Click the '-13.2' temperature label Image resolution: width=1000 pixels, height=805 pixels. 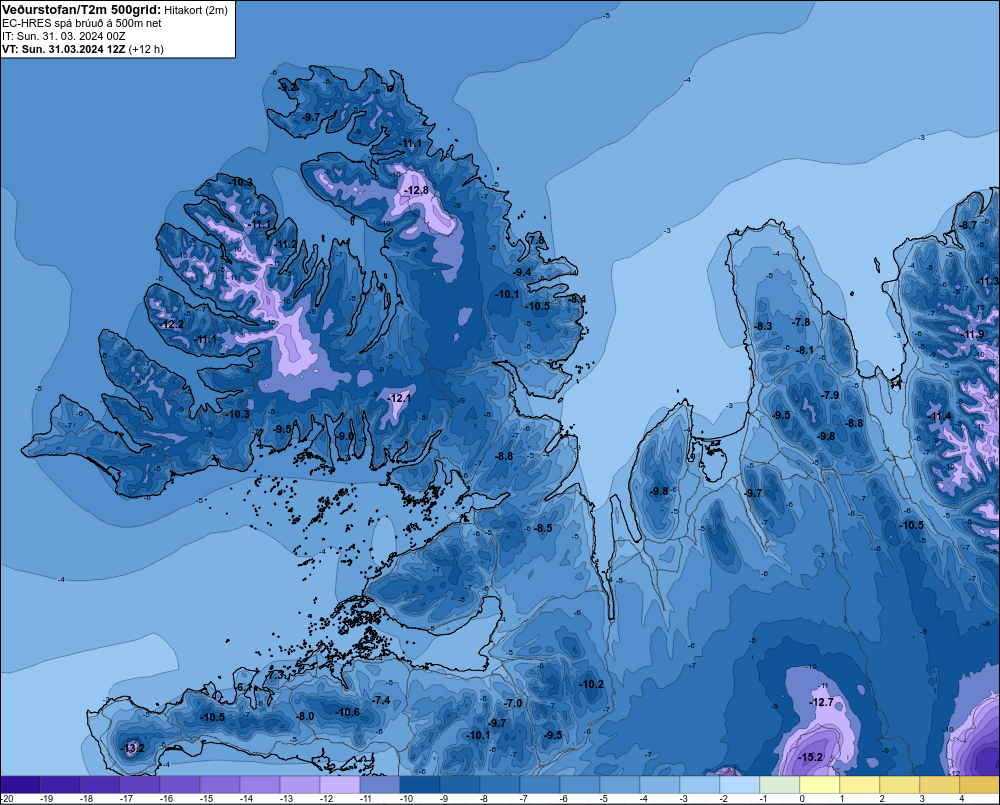coord(133,748)
